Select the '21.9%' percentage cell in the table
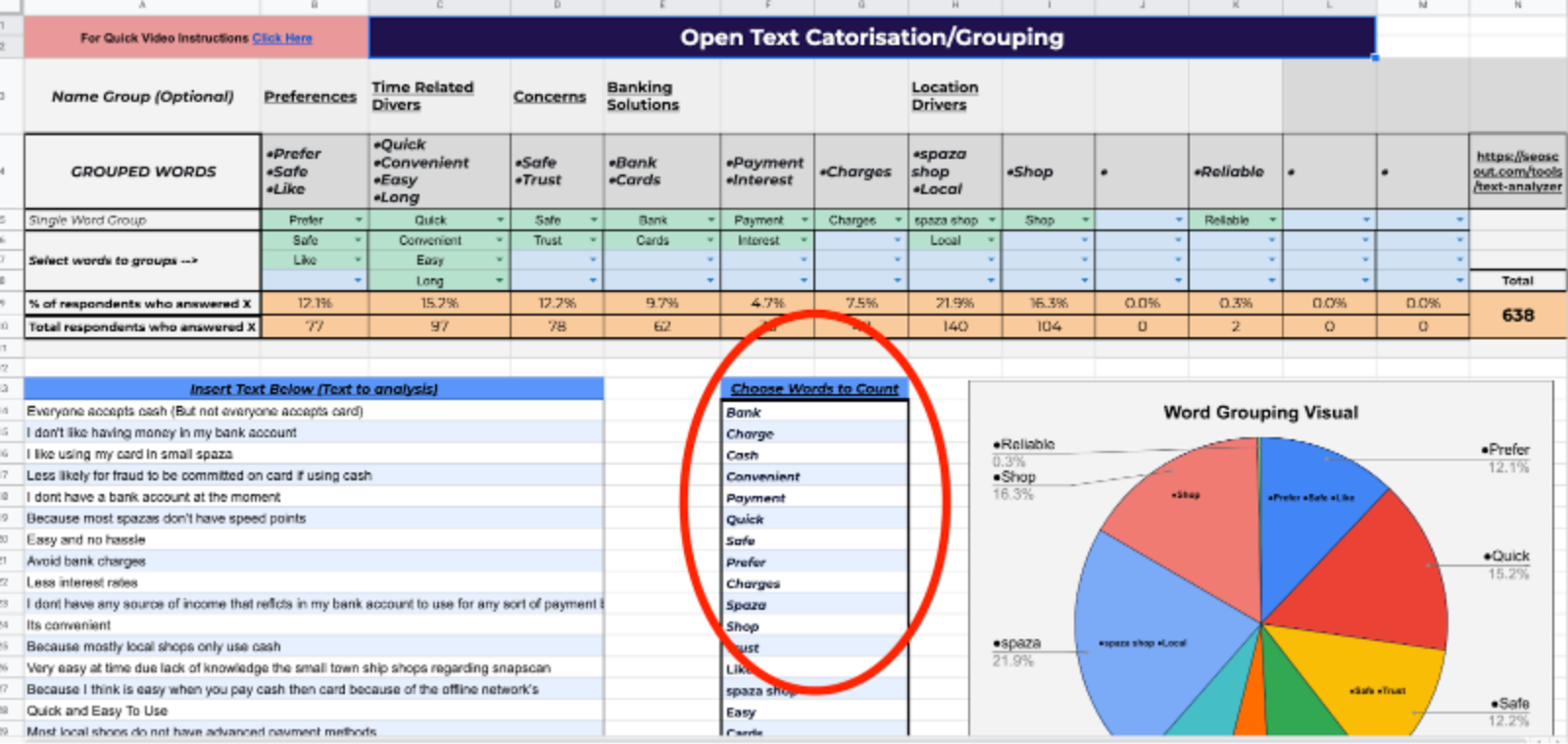The height and width of the screenshot is (744, 1568). coord(955,303)
